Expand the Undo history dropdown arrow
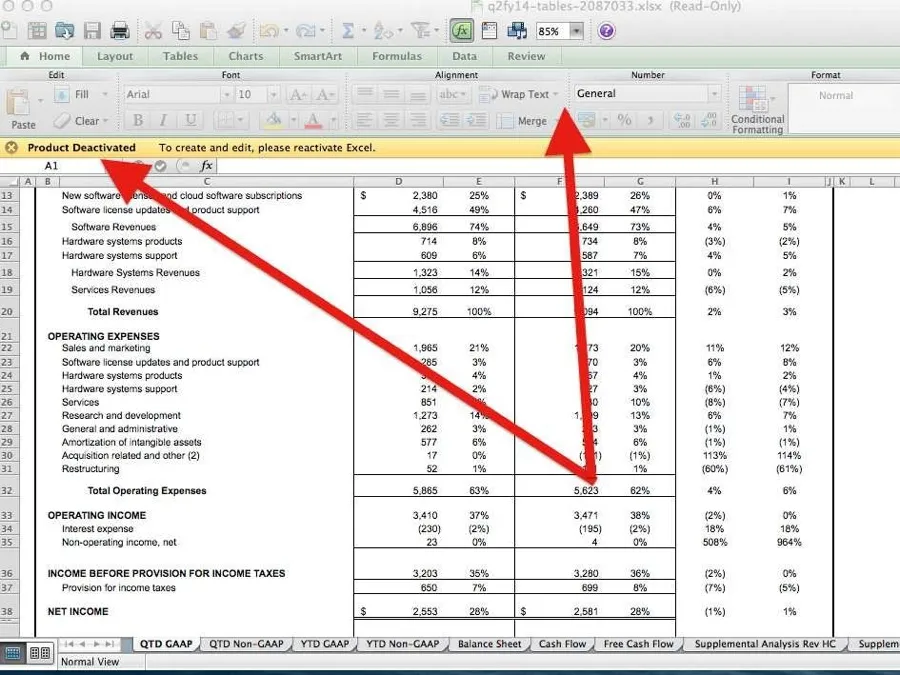This screenshot has height=675, width=900. point(289,31)
